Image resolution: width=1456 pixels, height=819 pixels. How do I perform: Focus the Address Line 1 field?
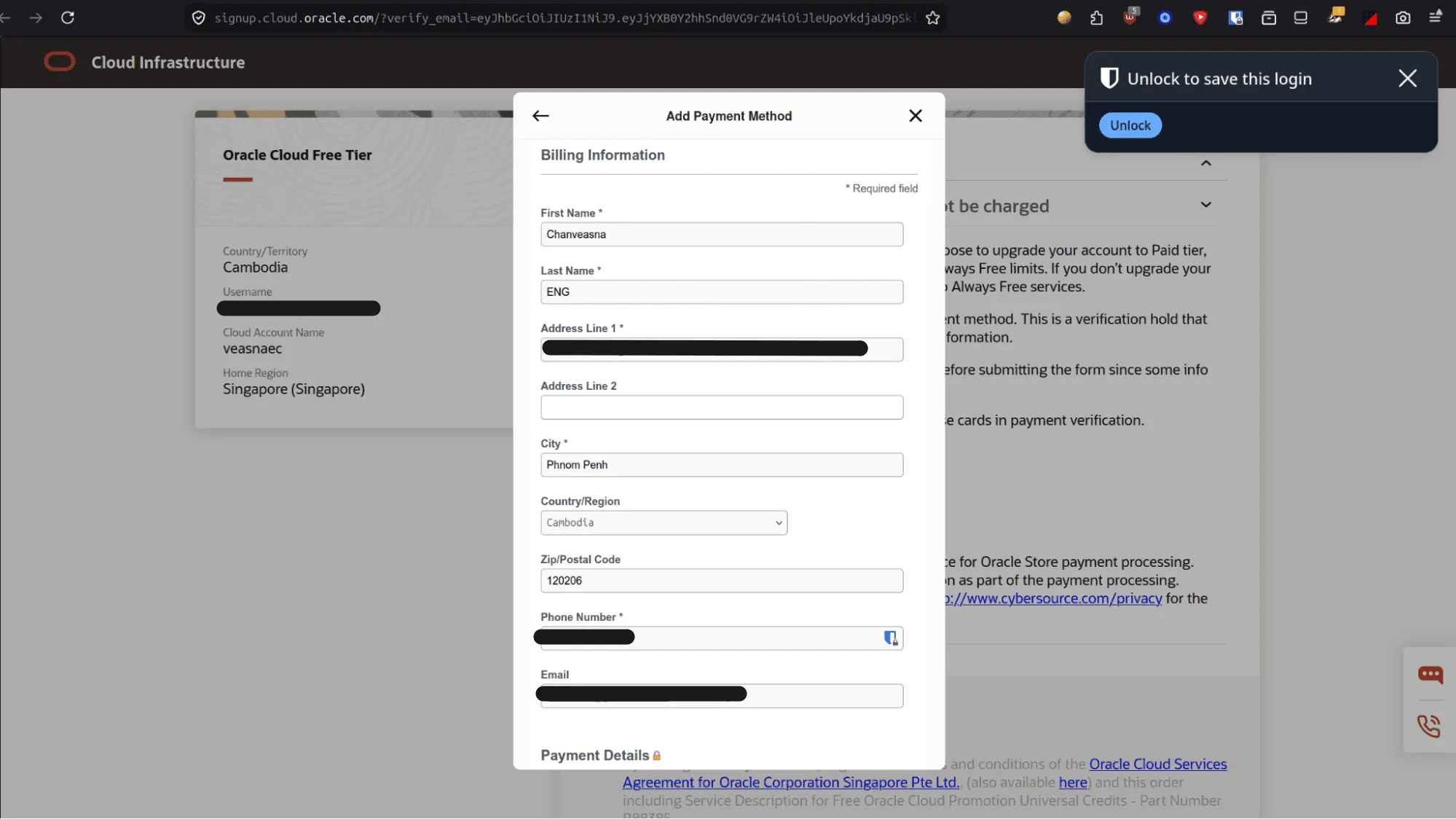[x=722, y=350]
